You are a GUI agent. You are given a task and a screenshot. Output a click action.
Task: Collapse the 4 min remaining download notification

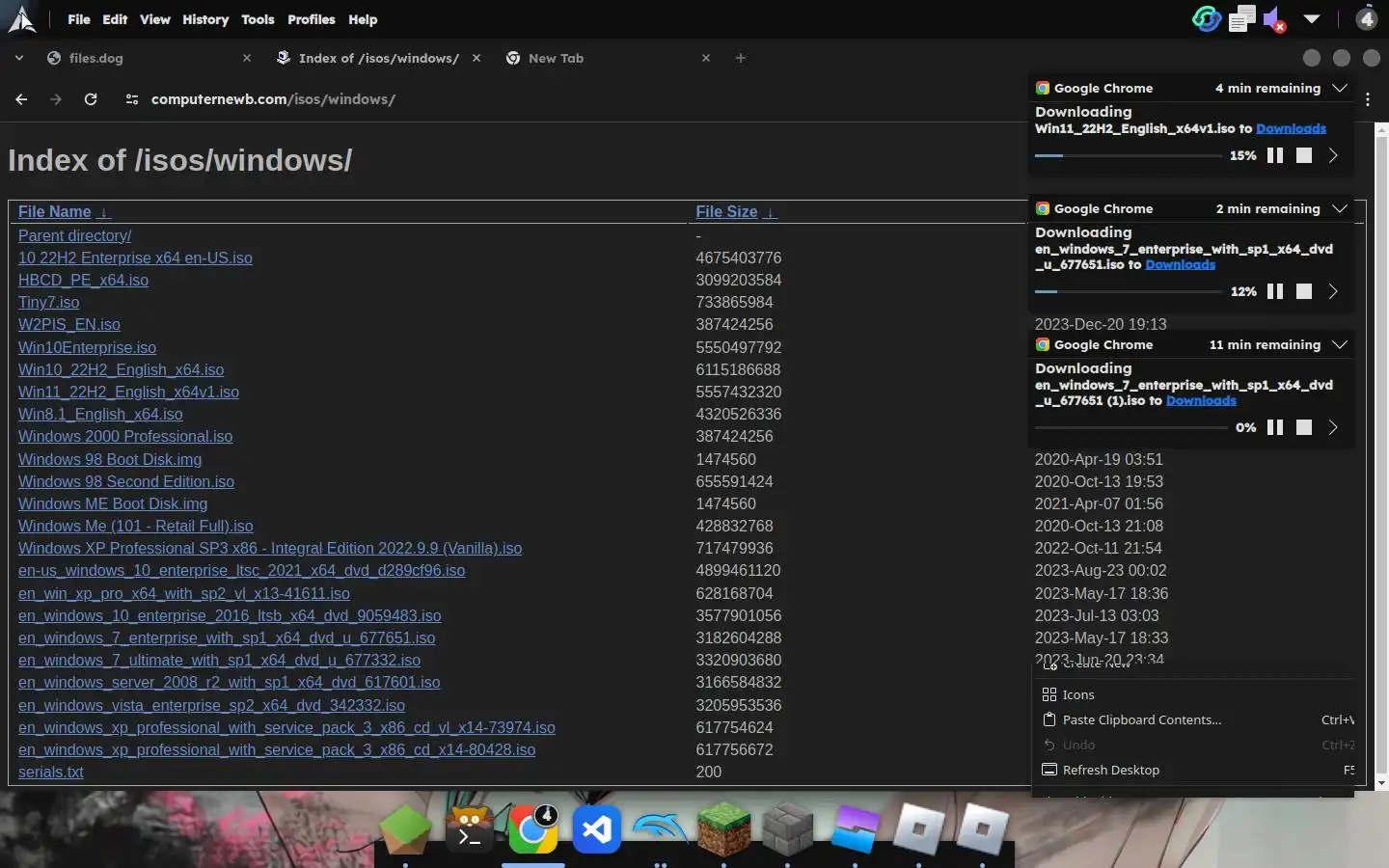[x=1340, y=88]
